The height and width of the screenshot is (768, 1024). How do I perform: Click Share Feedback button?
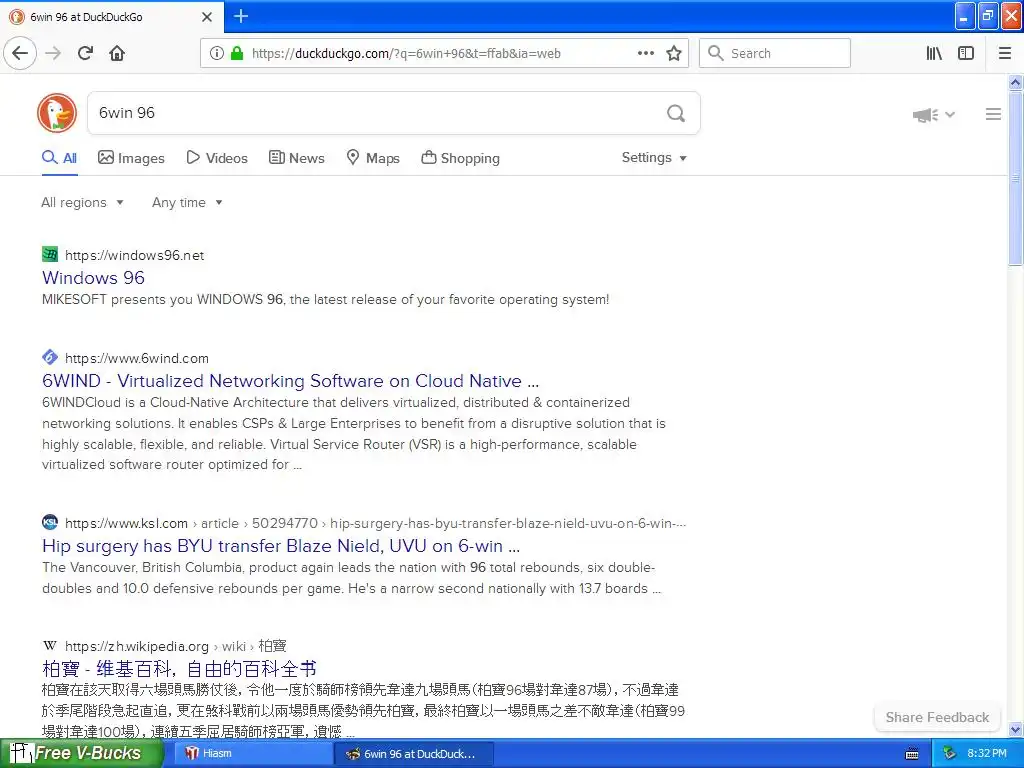[937, 717]
